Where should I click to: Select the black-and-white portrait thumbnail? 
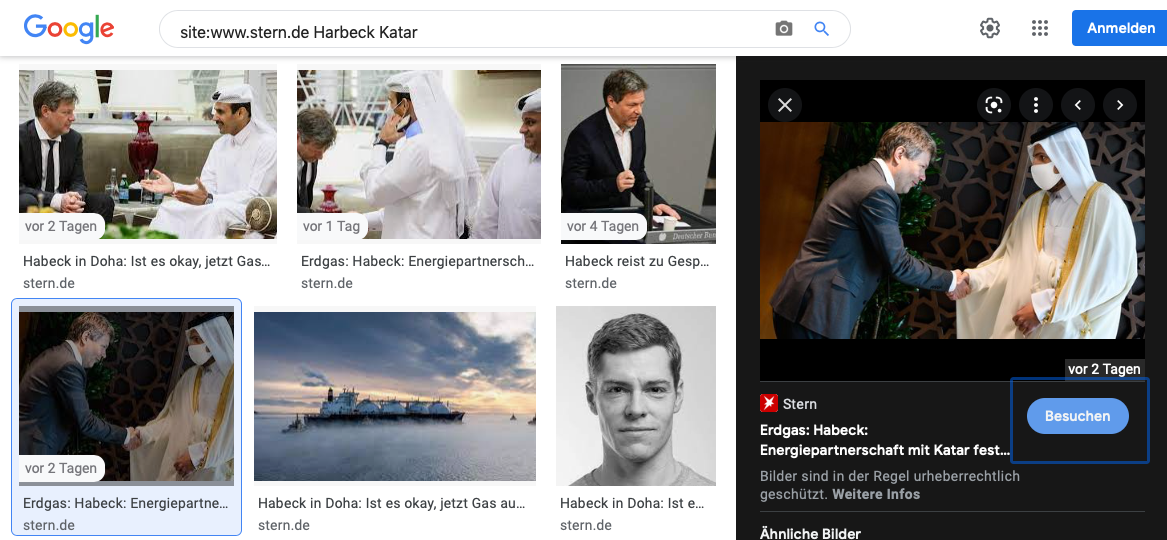636,396
